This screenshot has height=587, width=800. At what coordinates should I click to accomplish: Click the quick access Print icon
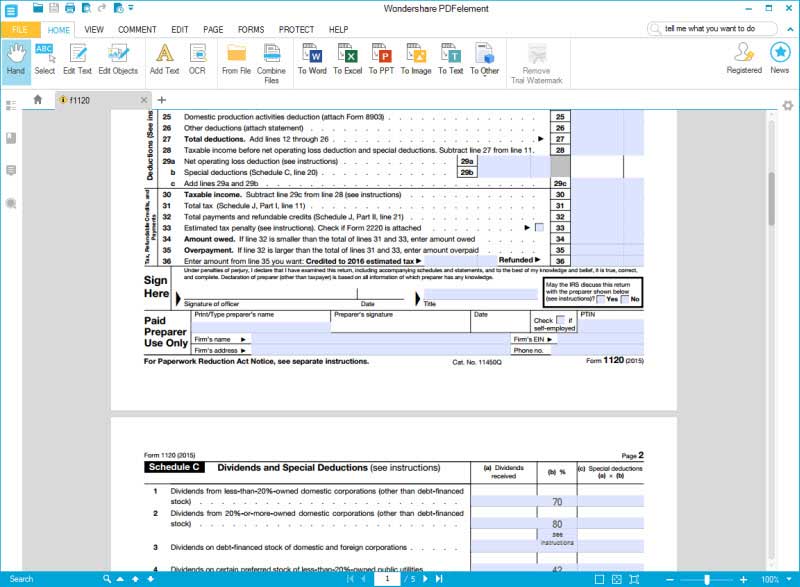coord(70,8)
